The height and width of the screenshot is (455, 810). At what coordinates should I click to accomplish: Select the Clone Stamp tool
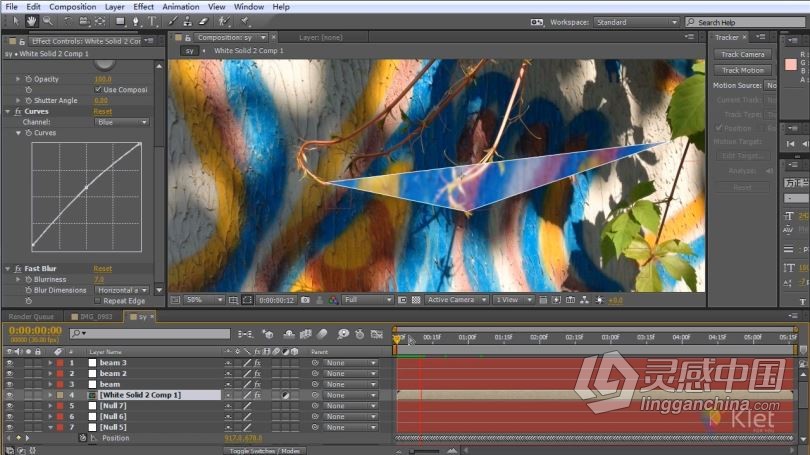tap(188, 21)
